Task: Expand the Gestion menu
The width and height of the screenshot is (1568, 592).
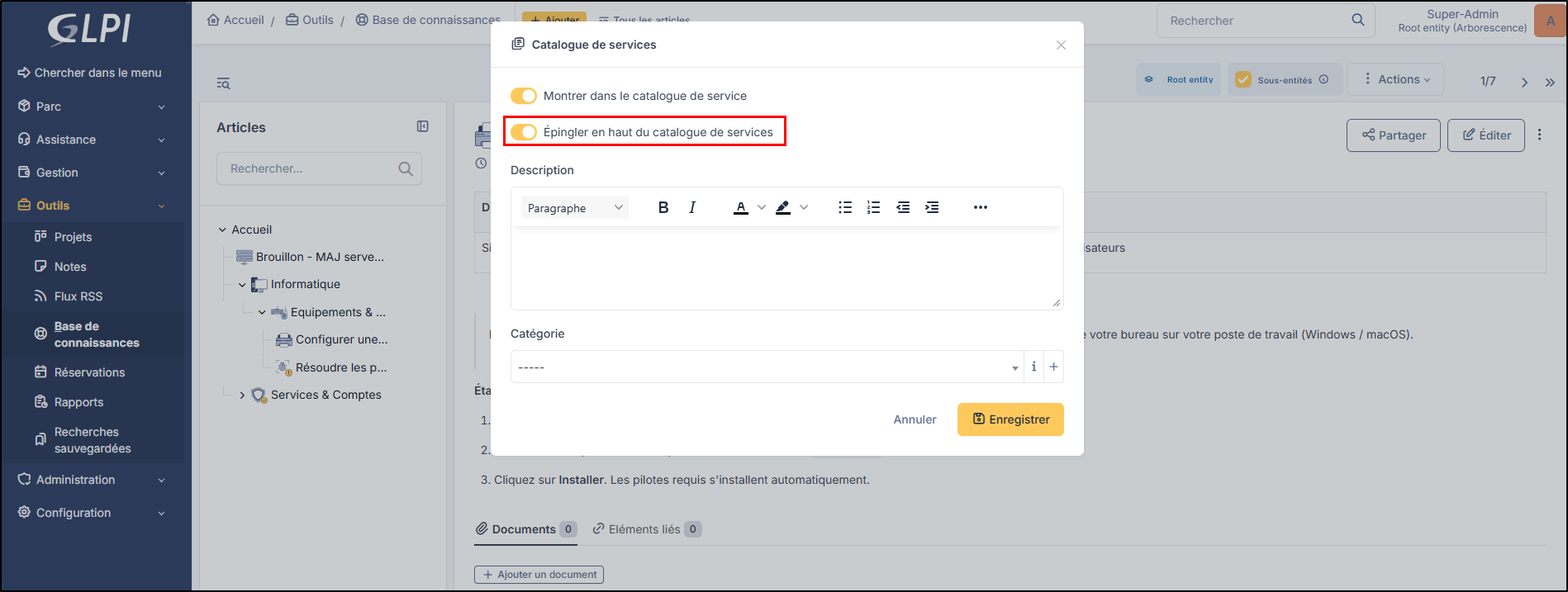Action: (92, 173)
